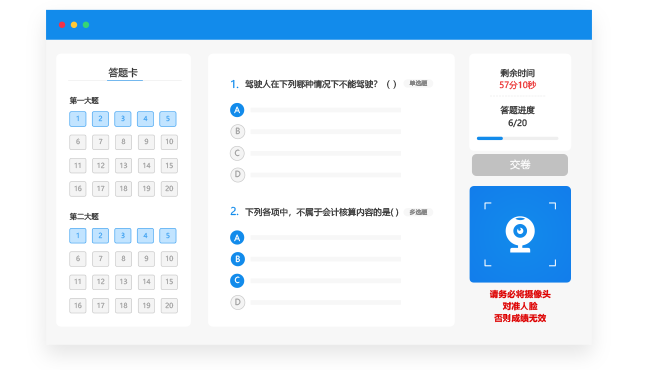650x370 pixels.
Task: Click the 交卷 submit button
Action: click(x=520, y=165)
